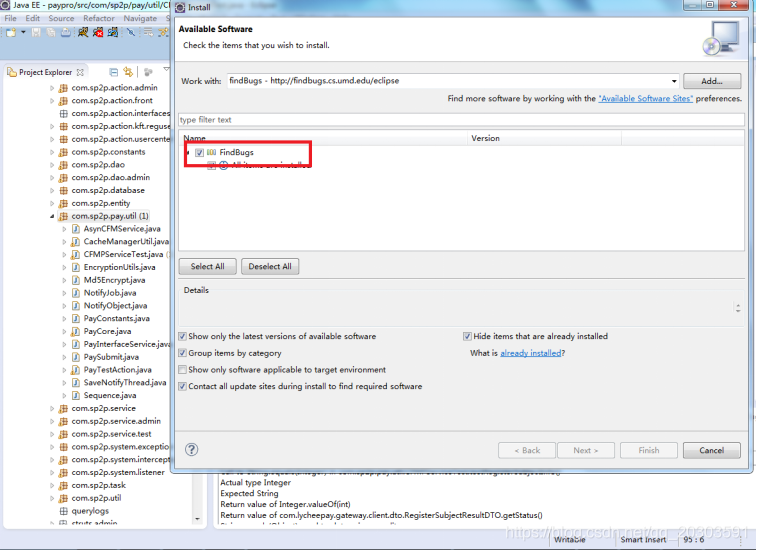Open the Edit menu
The width and height of the screenshot is (757, 551).
(32, 18)
